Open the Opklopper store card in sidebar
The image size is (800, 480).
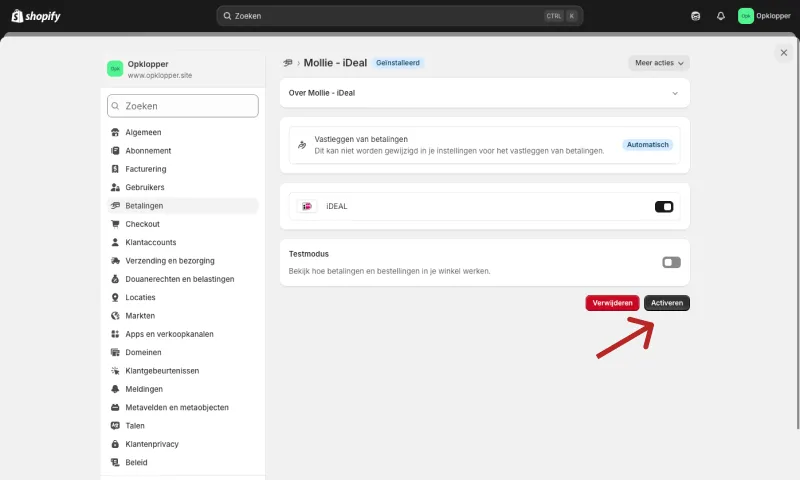[x=183, y=69]
